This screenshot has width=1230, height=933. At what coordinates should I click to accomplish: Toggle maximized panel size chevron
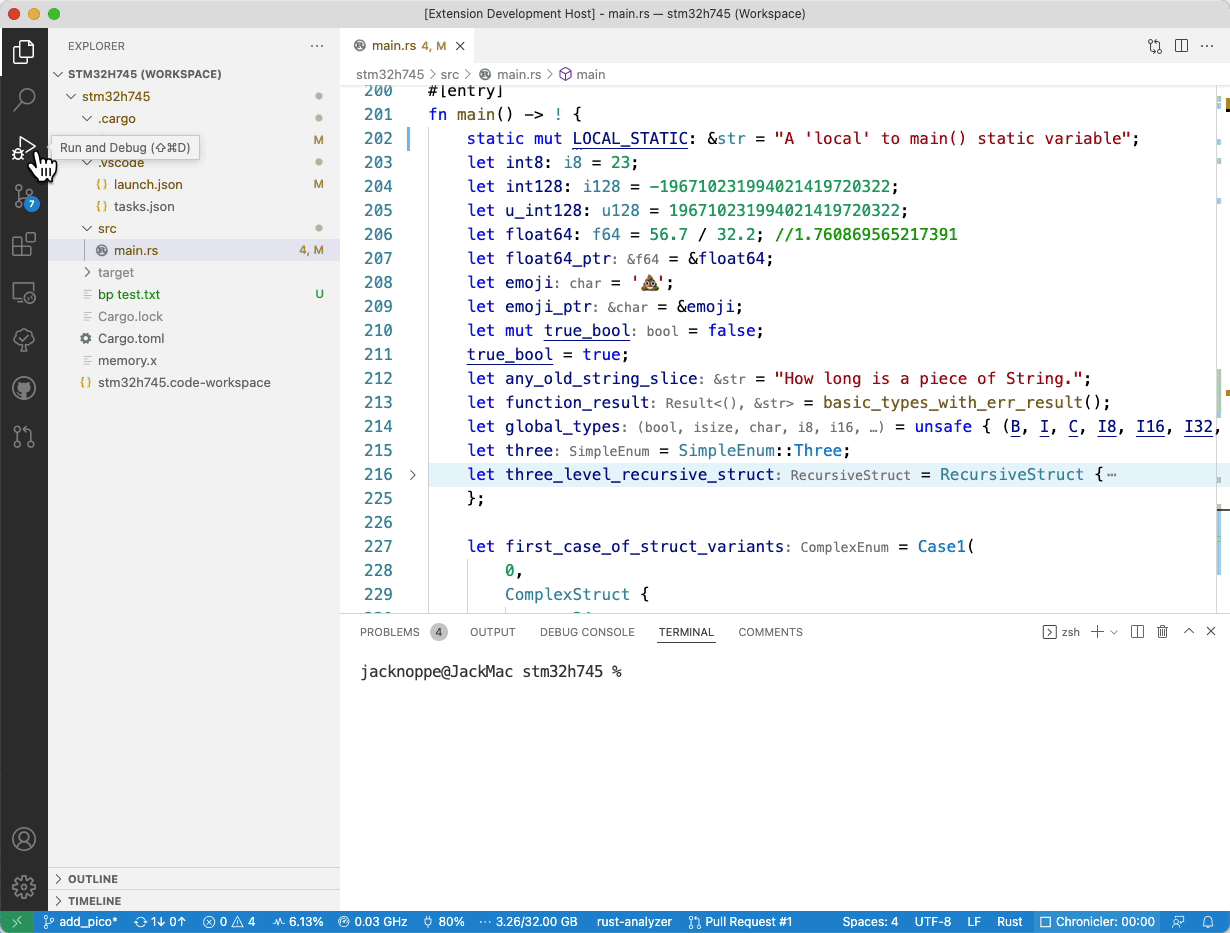[x=1188, y=632]
